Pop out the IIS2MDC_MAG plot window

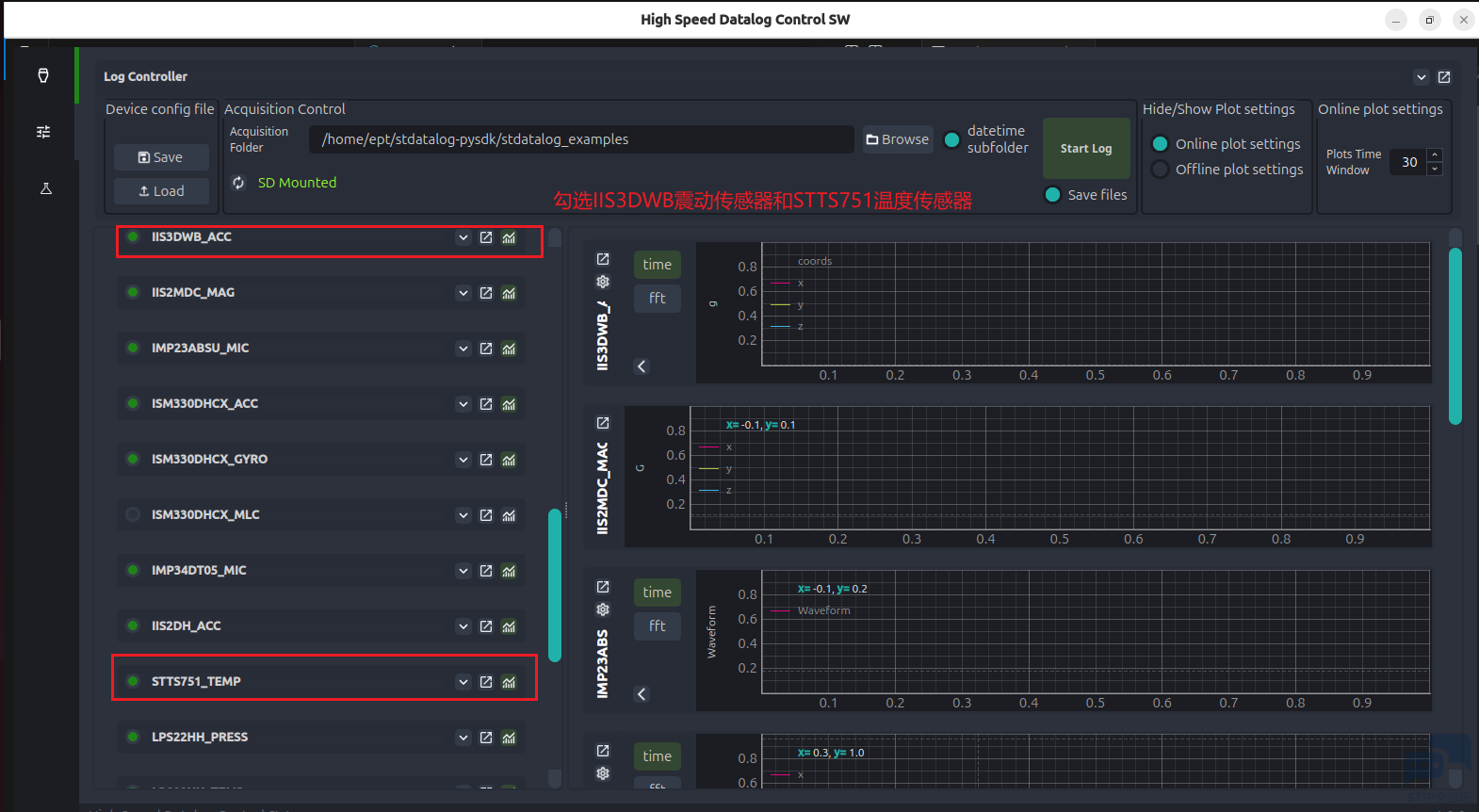click(603, 423)
